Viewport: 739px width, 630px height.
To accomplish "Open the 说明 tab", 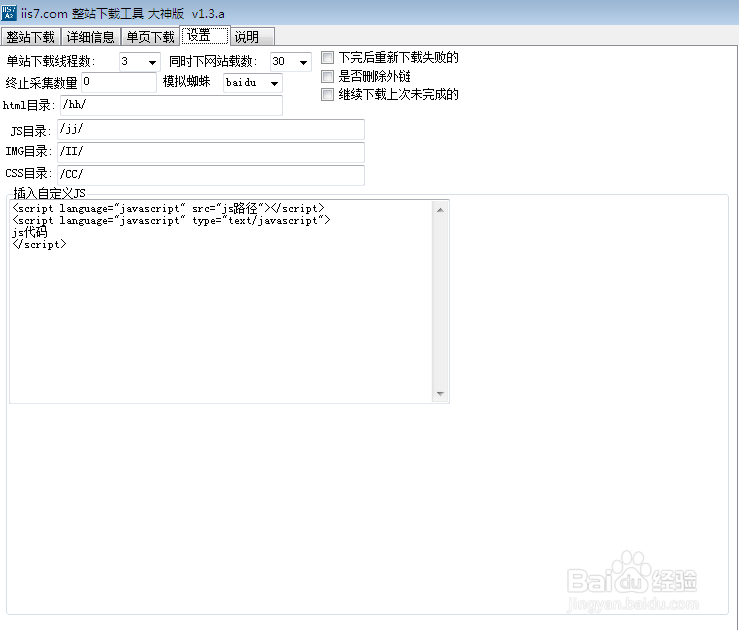I will point(252,37).
